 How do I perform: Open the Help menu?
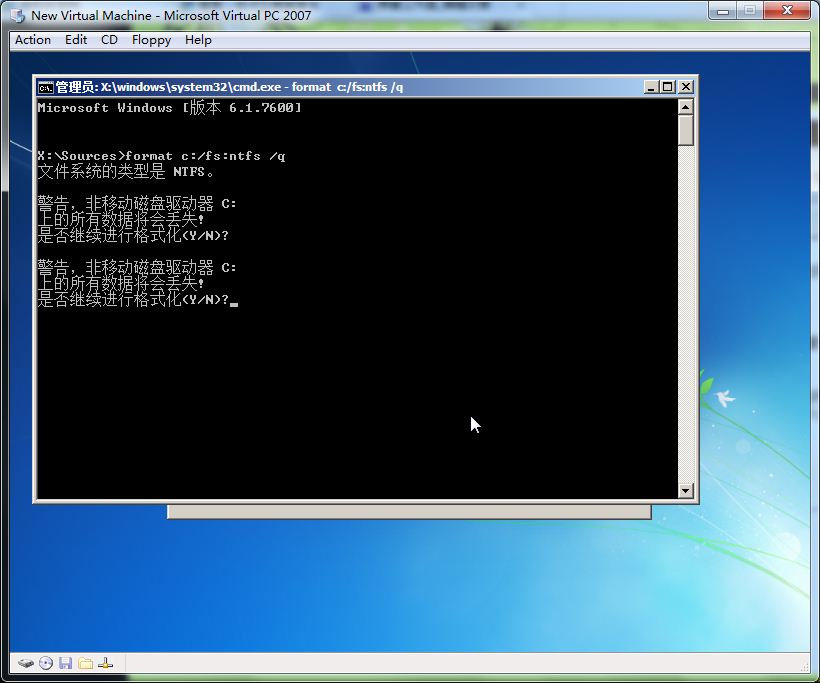coord(198,40)
